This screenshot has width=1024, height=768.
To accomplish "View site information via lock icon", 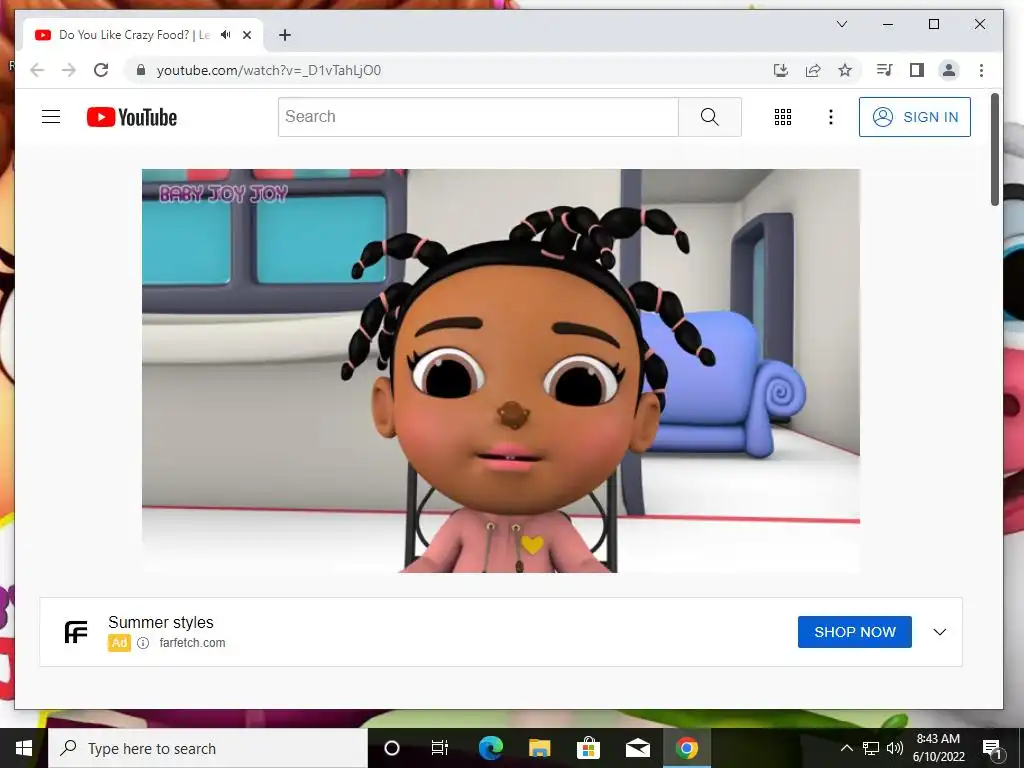I will coord(140,70).
